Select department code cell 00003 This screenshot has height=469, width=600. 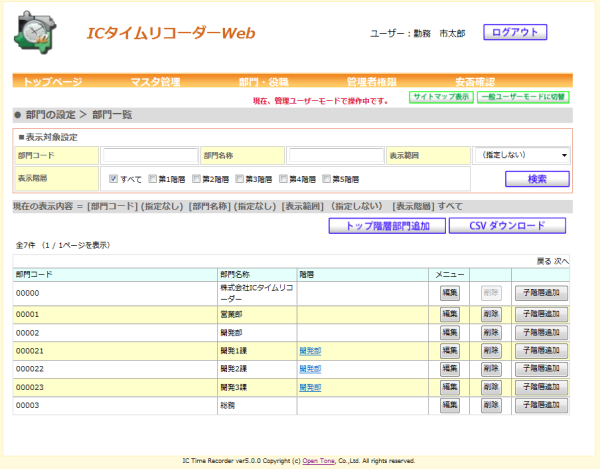pyautogui.click(x=115, y=405)
